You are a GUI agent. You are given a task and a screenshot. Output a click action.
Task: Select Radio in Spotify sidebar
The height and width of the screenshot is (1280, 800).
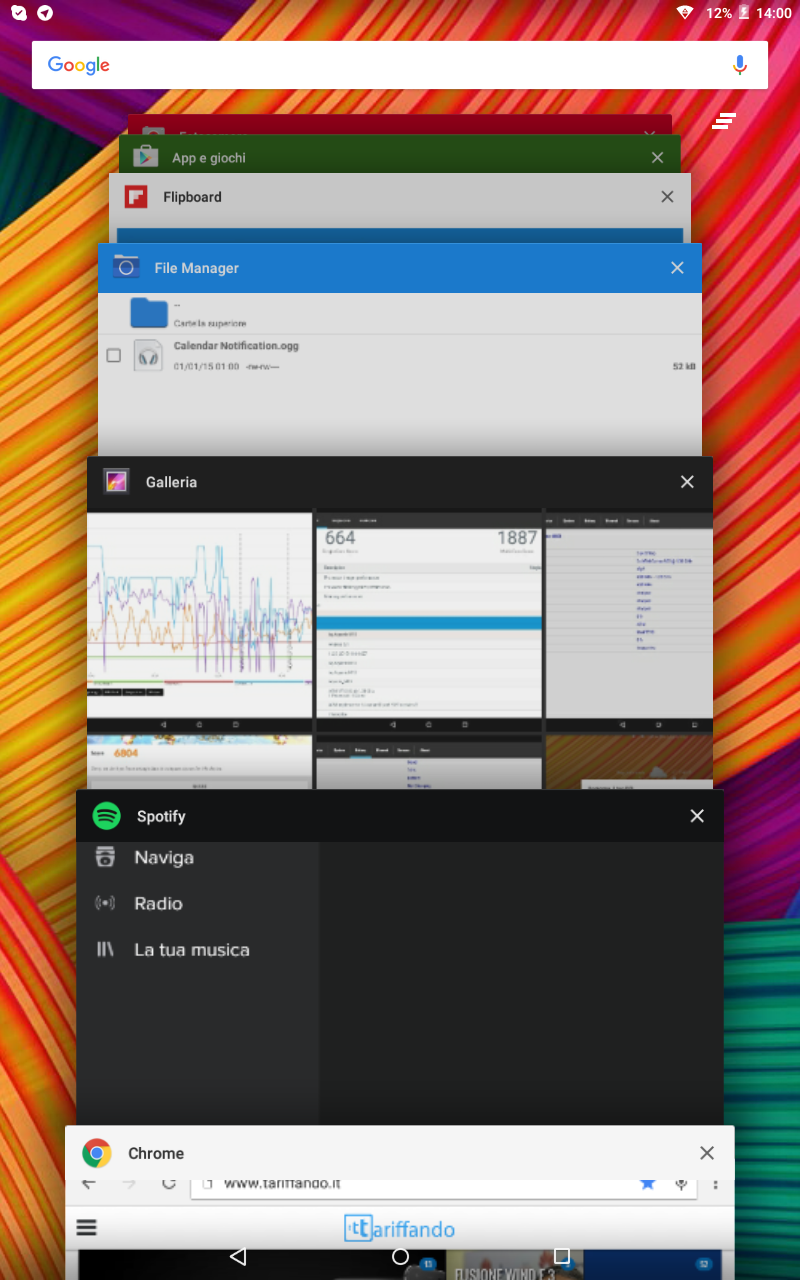[x=158, y=904]
